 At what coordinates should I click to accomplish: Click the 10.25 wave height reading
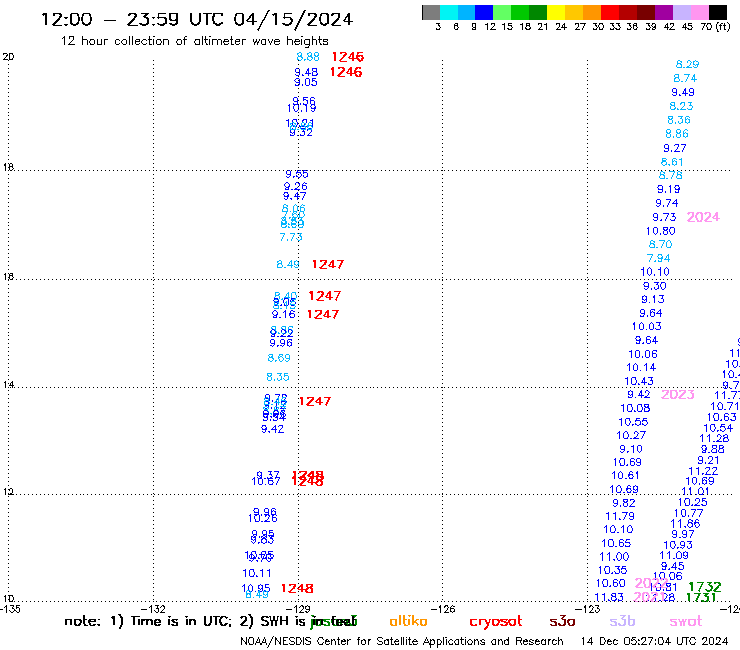[x=693, y=503]
